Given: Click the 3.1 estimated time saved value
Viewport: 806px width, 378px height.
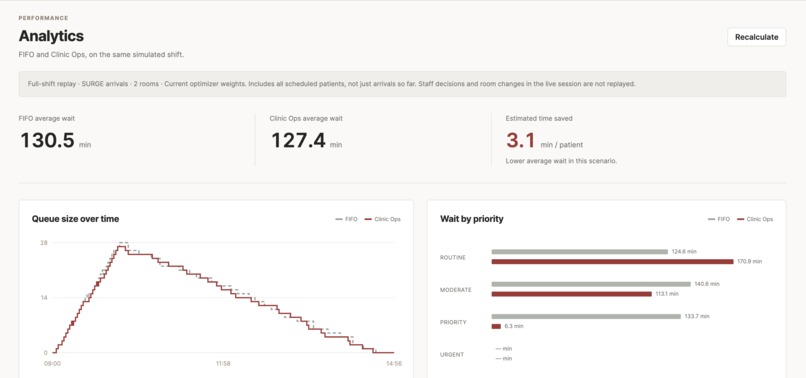Looking at the screenshot, I should click(x=521, y=140).
